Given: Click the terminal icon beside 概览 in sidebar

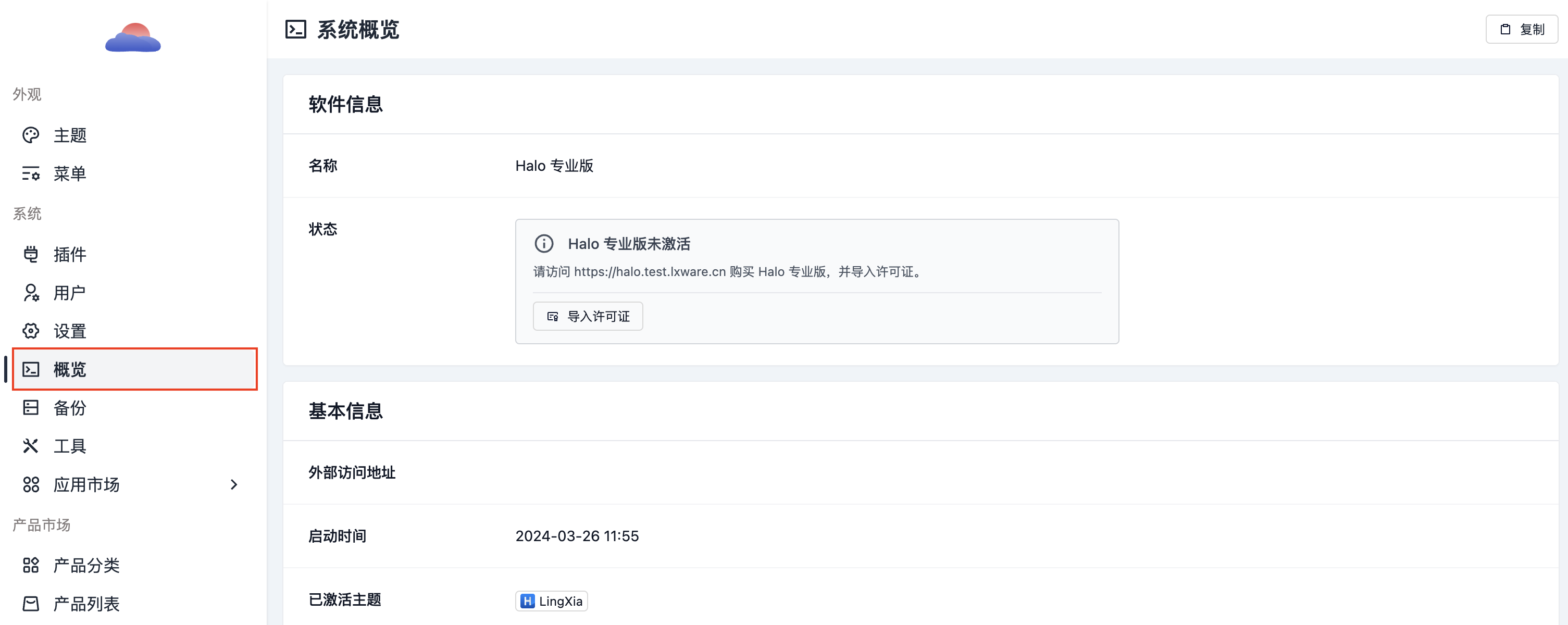Looking at the screenshot, I should [31, 369].
